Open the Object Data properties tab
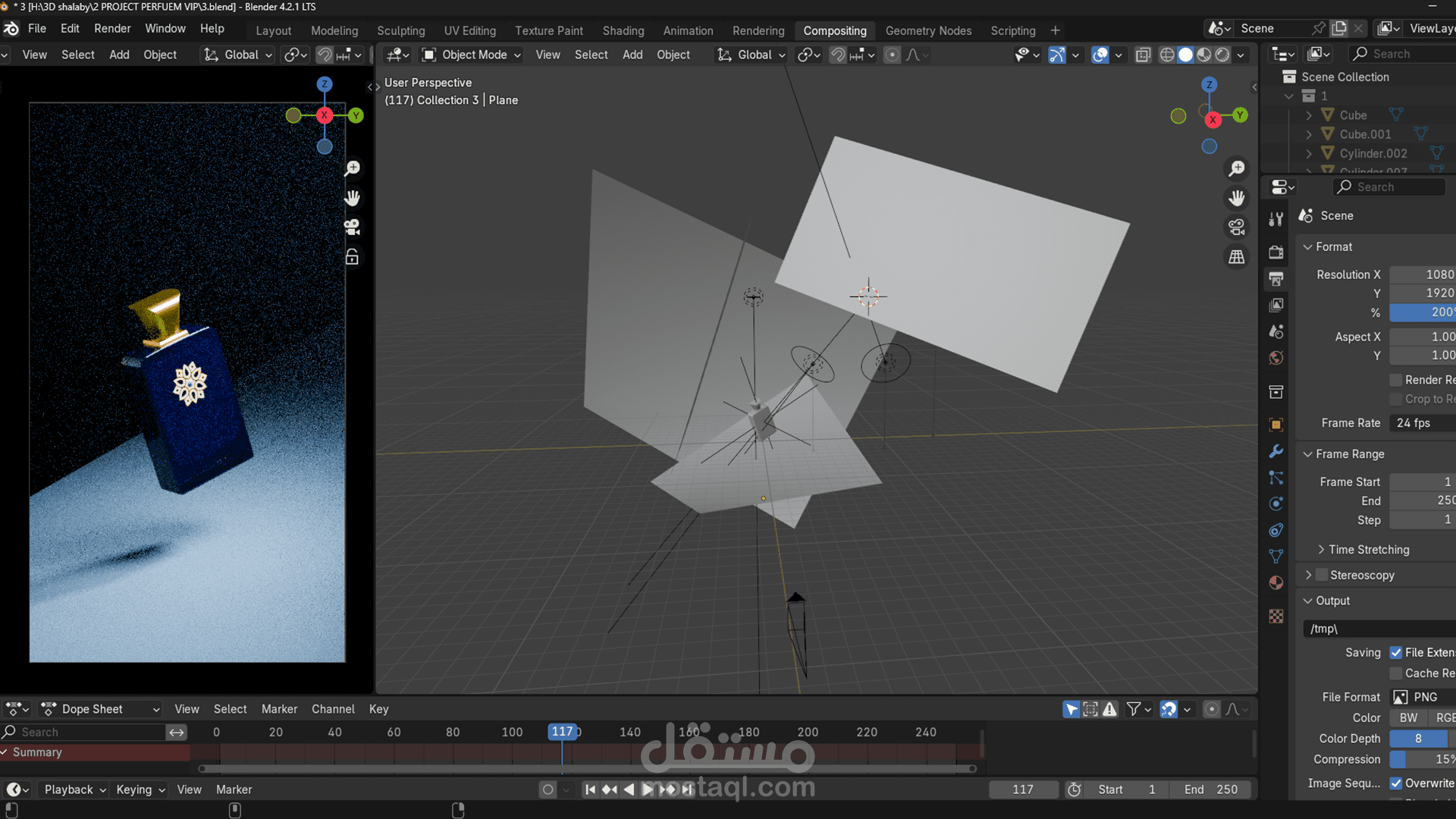The width and height of the screenshot is (1456, 819). [x=1276, y=556]
